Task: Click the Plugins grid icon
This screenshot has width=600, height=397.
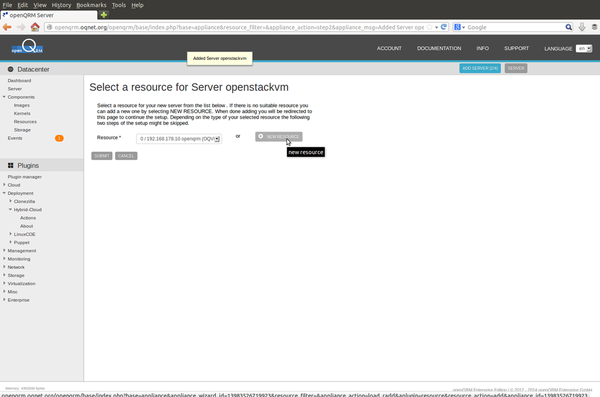Action: point(10,165)
